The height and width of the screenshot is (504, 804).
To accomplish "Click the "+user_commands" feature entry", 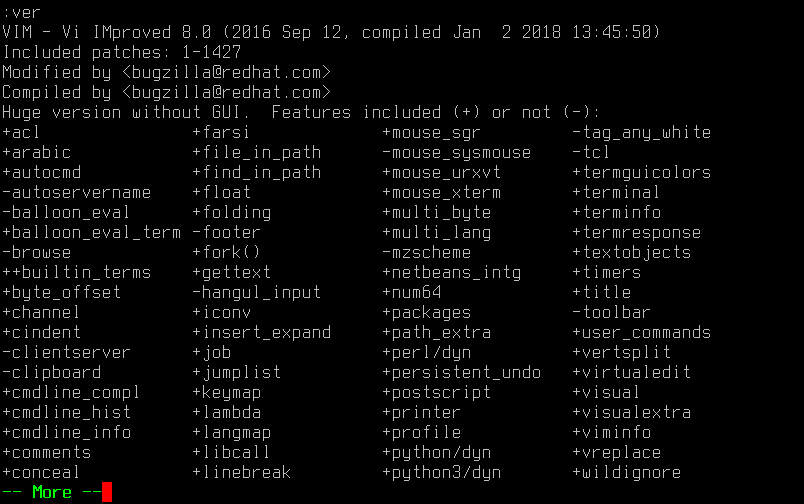I will (x=641, y=332).
